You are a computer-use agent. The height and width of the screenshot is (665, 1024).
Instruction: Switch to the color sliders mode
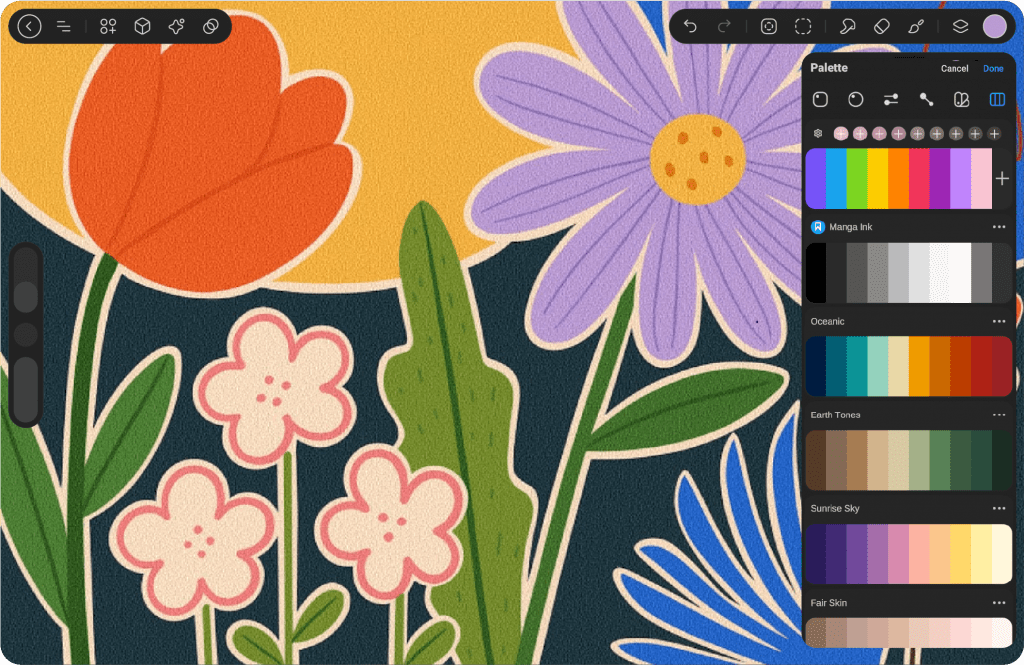[x=890, y=99]
